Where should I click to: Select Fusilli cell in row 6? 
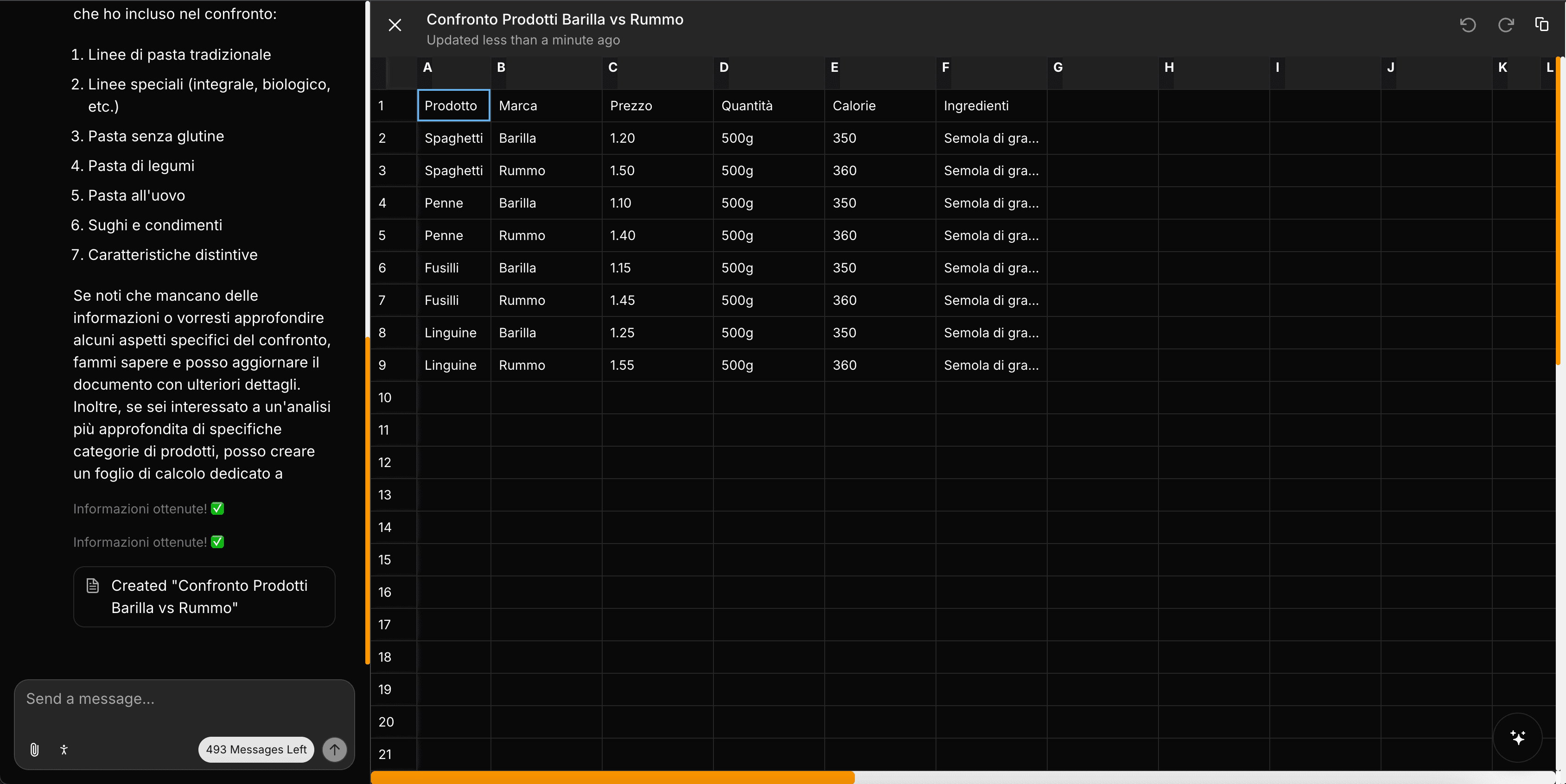click(x=453, y=268)
